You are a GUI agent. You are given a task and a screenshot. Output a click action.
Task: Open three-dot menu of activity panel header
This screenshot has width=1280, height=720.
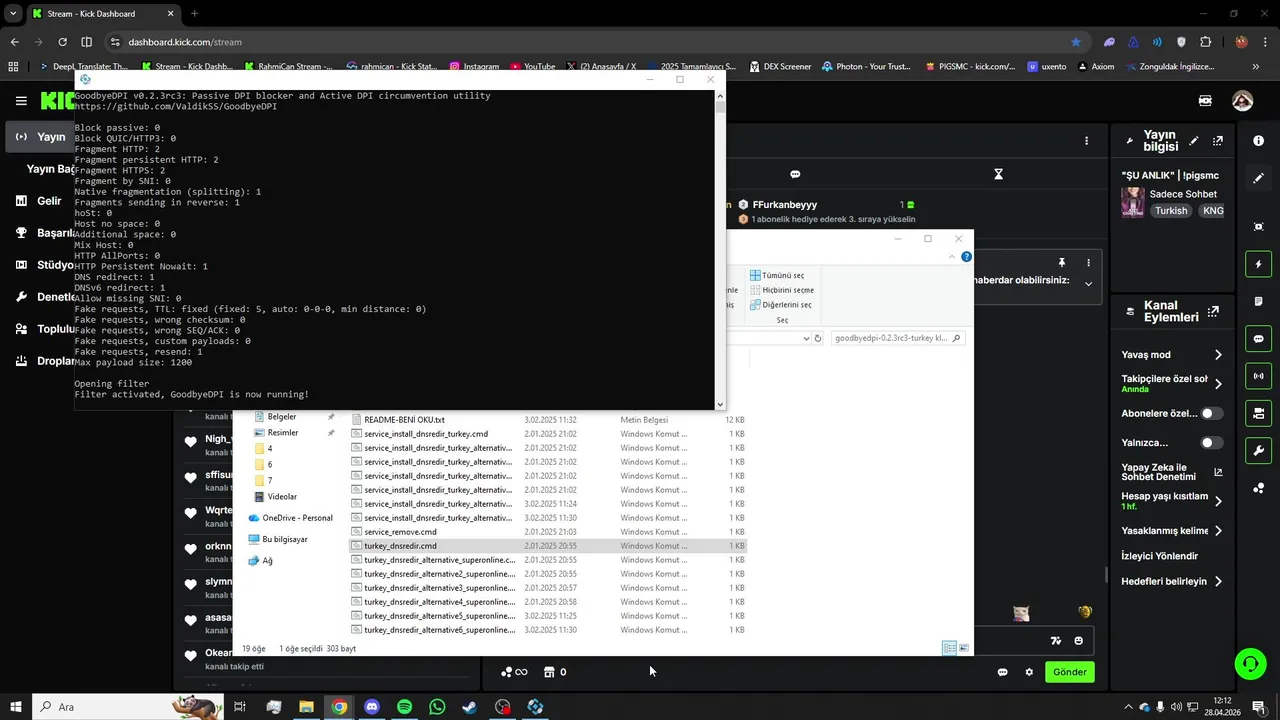click(x=1086, y=141)
